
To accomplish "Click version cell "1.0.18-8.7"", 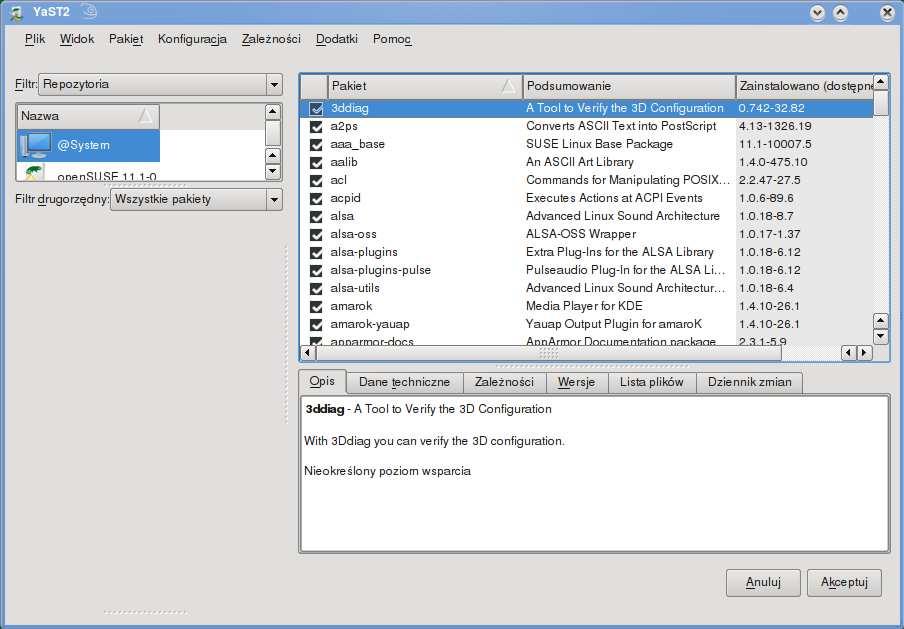I will 766,216.
